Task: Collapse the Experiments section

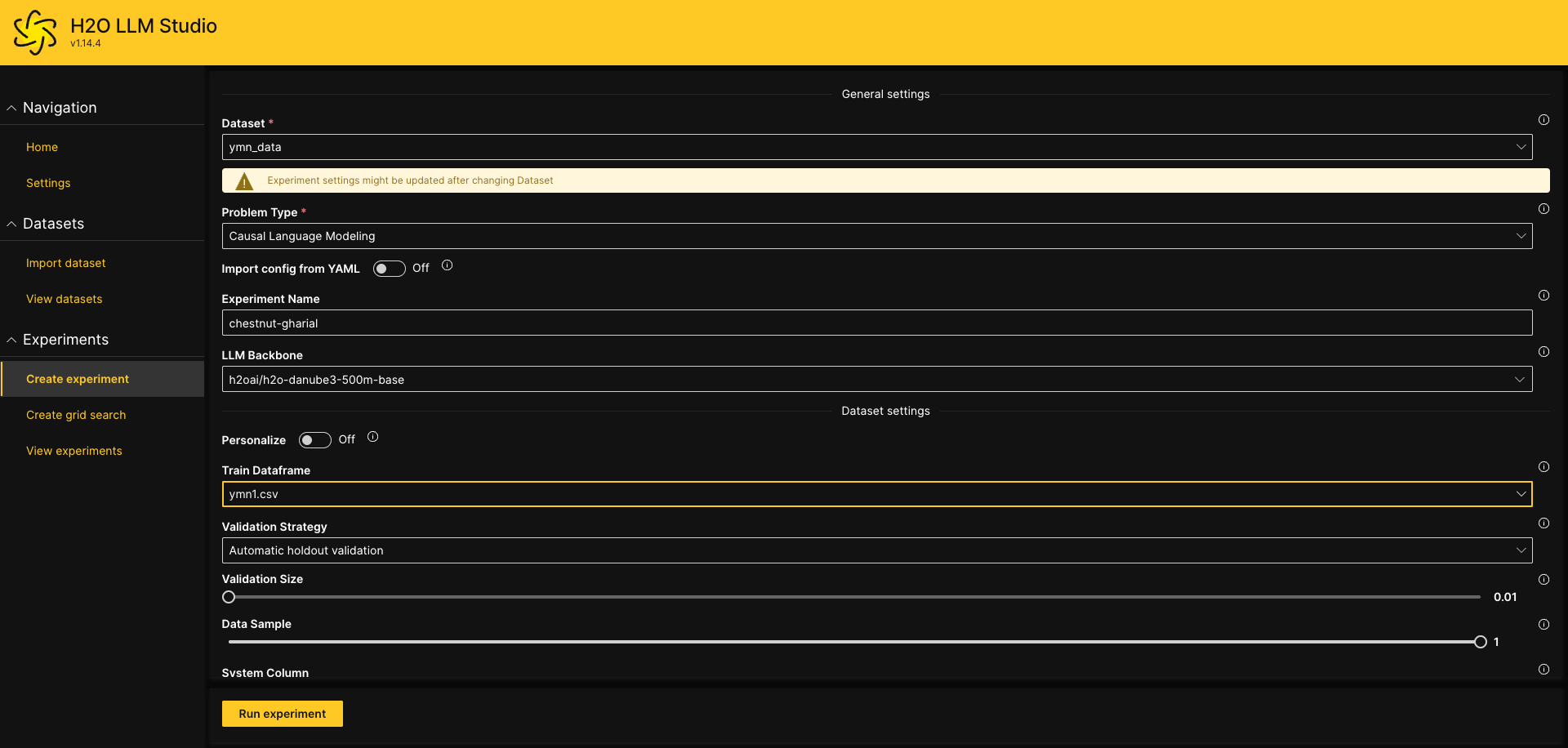Action: pyautogui.click(x=11, y=340)
